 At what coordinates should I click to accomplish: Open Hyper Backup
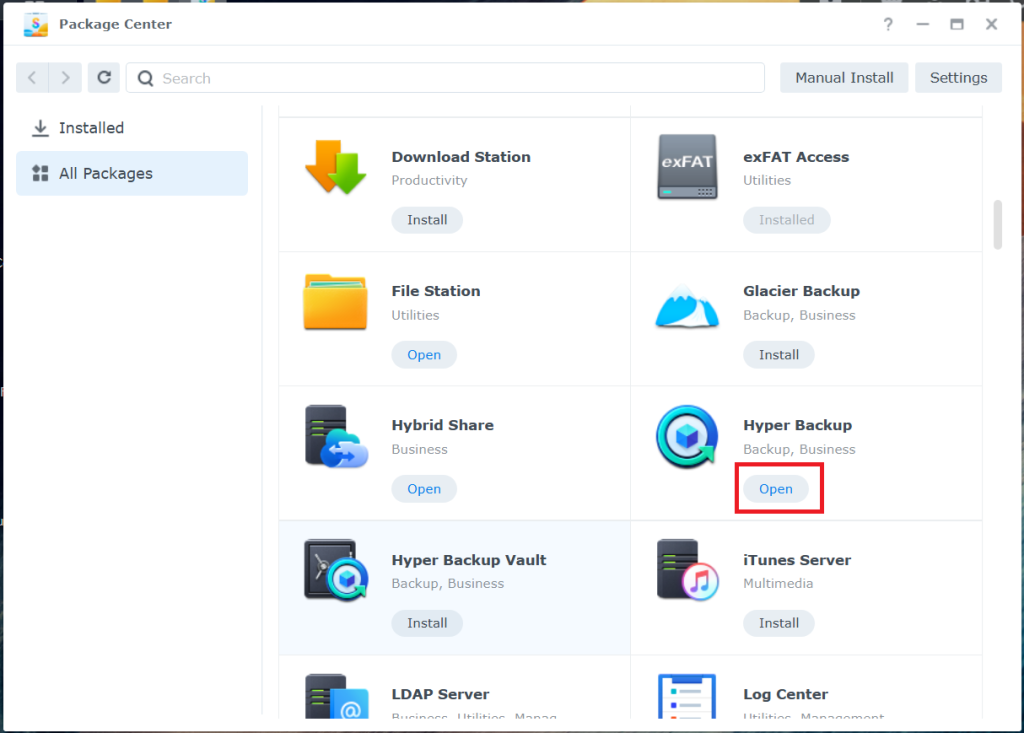(775, 489)
